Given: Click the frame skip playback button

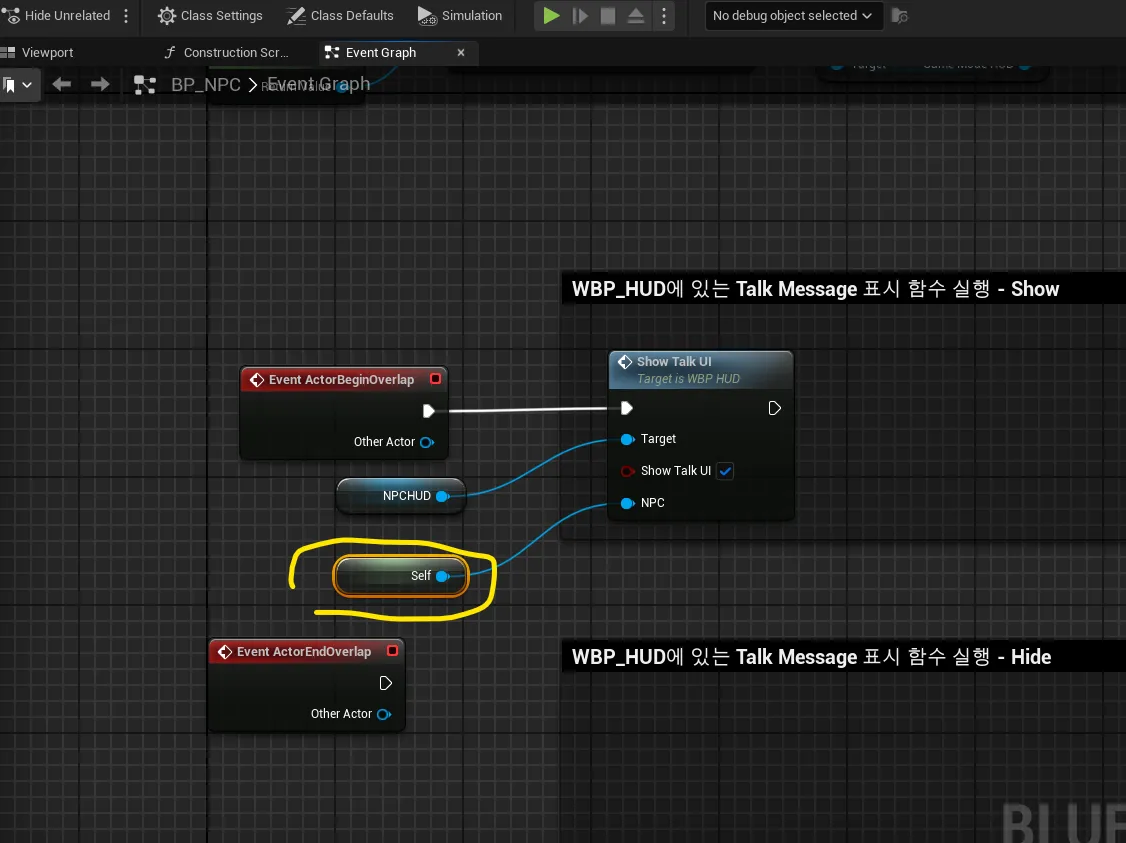Looking at the screenshot, I should [580, 16].
